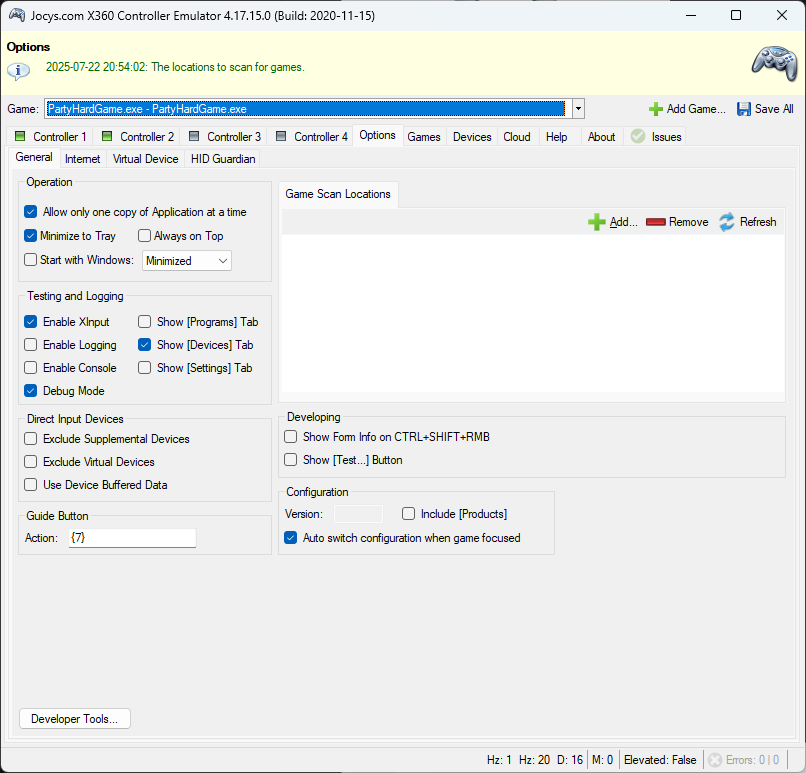The width and height of the screenshot is (806, 773).
Task: Enable Use Device Buffered Data
Action: pyautogui.click(x=30, y=485)
